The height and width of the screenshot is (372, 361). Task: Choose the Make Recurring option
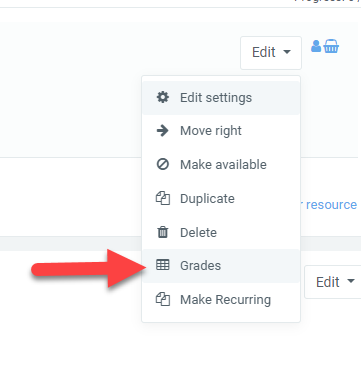coord(221,300)
